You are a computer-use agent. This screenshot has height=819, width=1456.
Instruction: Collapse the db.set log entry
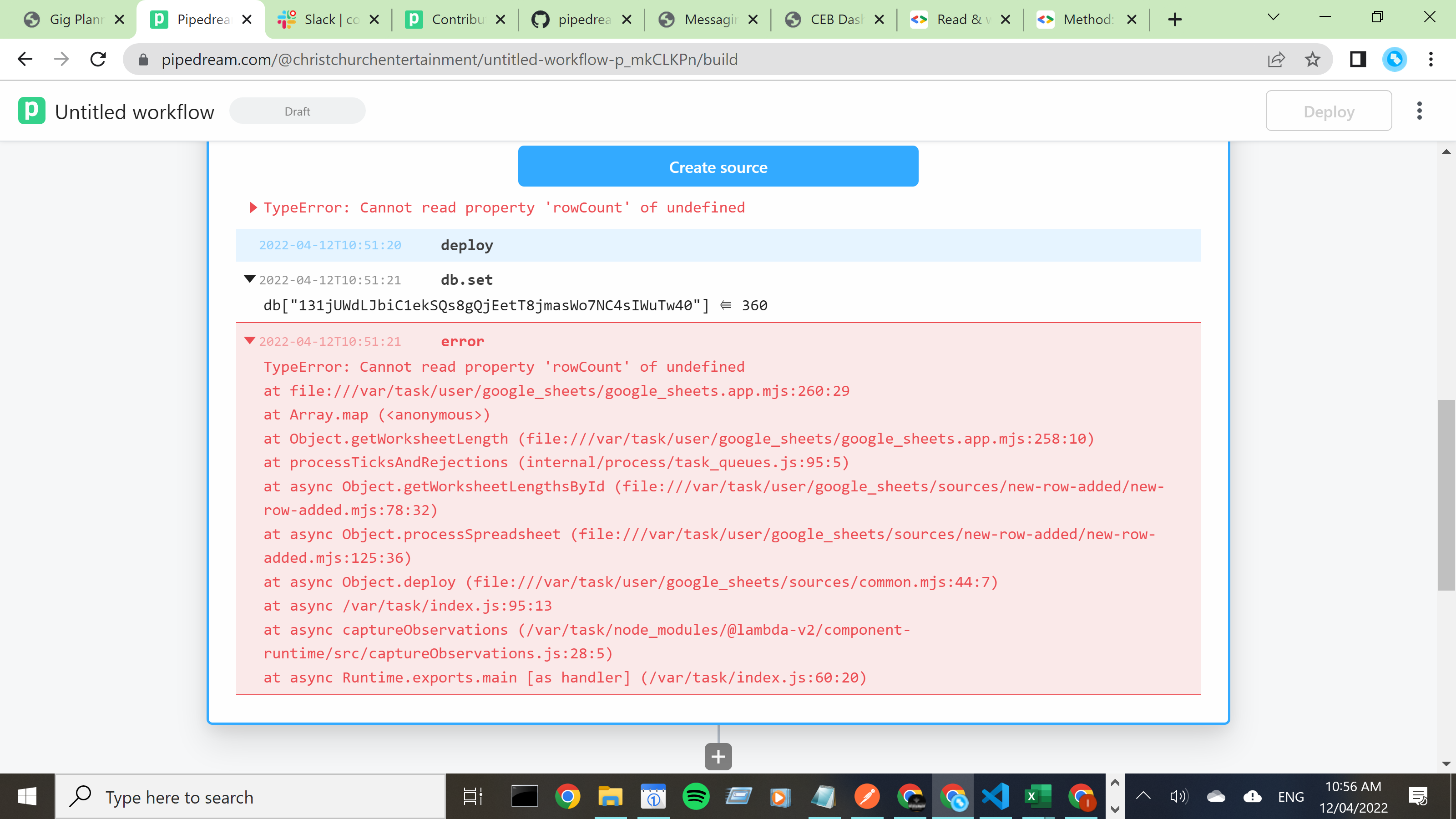[249, 280]
